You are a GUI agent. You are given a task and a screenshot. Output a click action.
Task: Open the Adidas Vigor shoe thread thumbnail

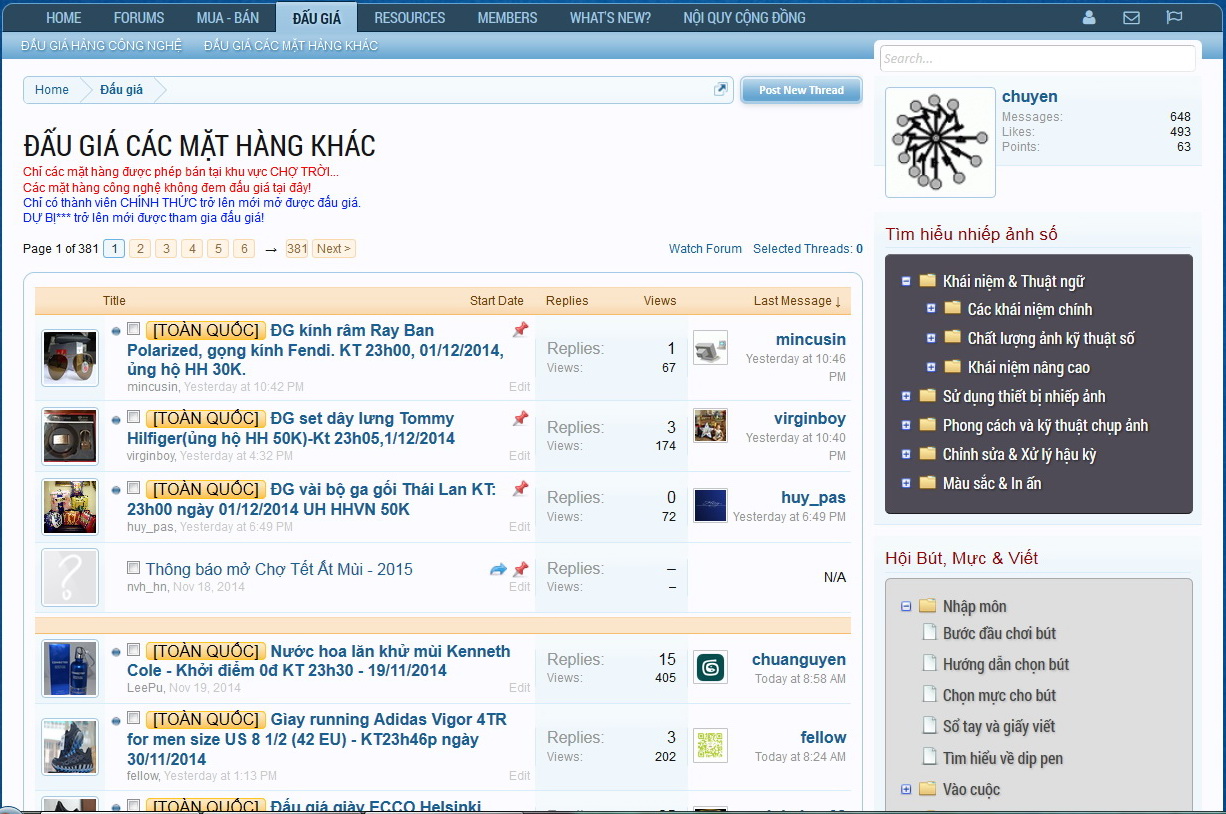coord(70,746)
